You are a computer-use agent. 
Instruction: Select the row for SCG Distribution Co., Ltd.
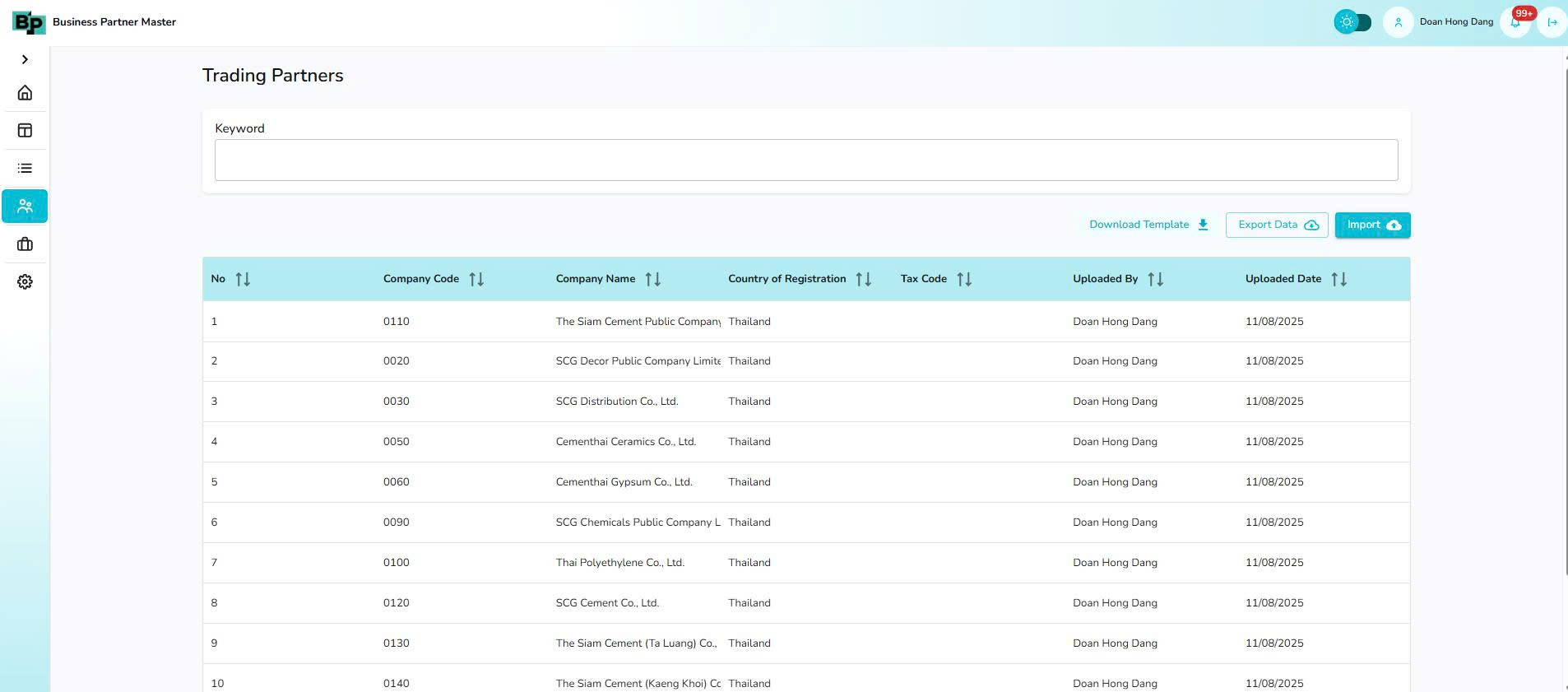pyautogui.click(x=617, y=402)
